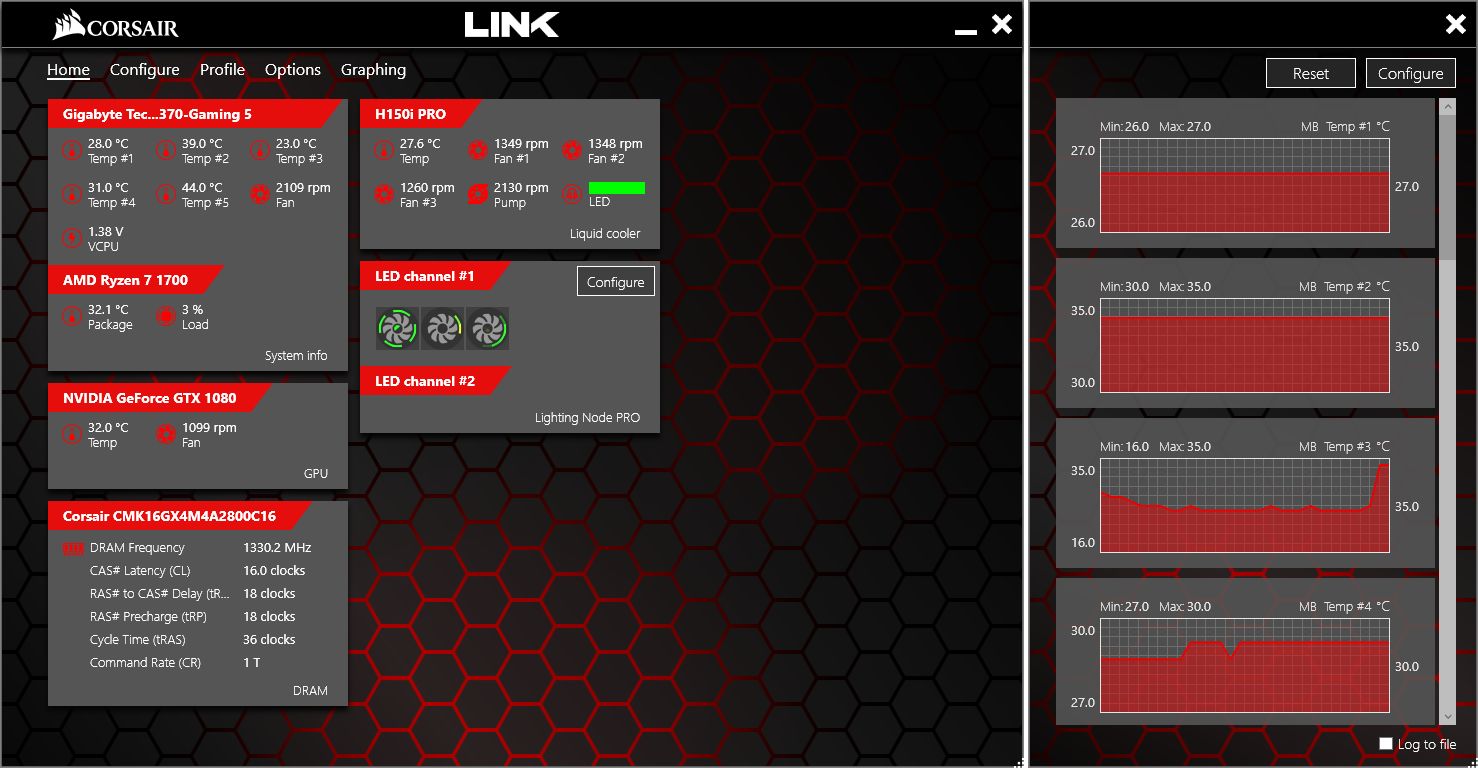Click Configure in LED channel #1 panel

(x=616, y=282)
